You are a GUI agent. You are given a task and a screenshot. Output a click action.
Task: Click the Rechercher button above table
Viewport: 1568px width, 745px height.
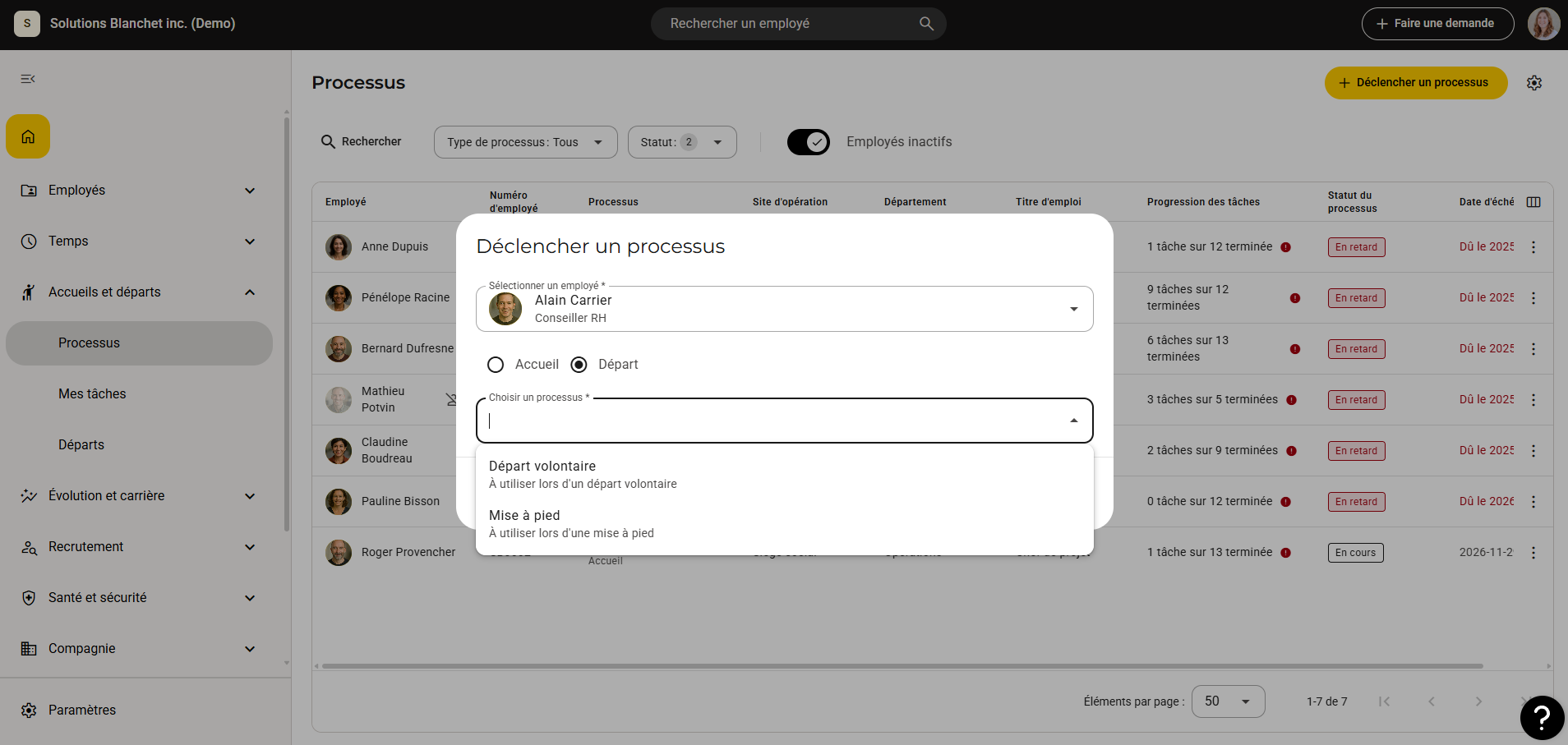point(362,142)
